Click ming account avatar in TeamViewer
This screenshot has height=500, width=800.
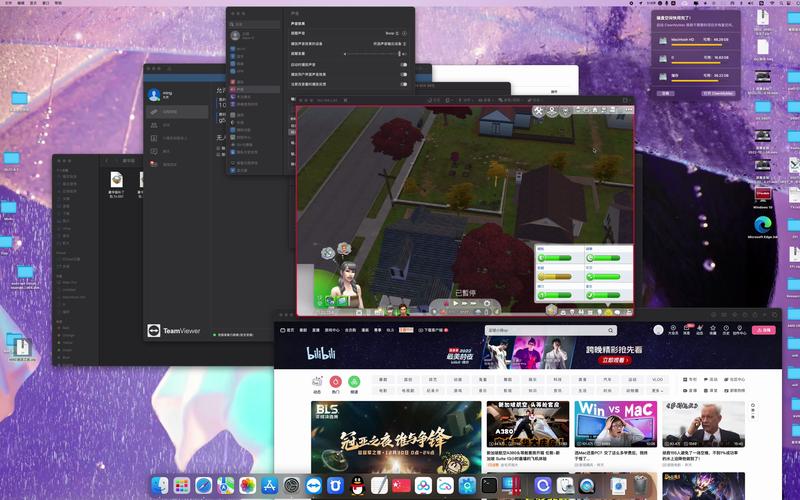[154, 95]
